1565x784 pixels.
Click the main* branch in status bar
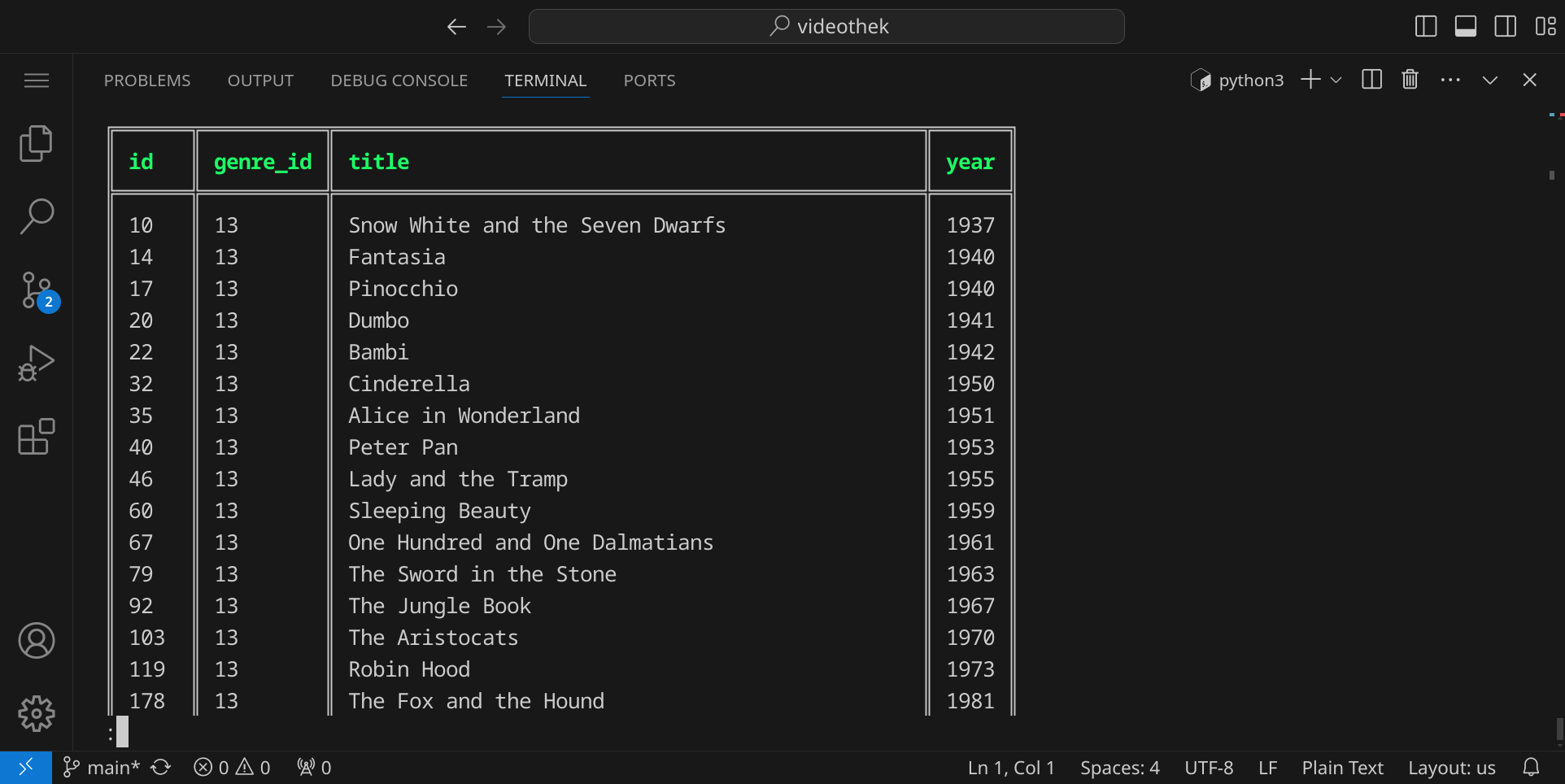click(x=102, y=768)
